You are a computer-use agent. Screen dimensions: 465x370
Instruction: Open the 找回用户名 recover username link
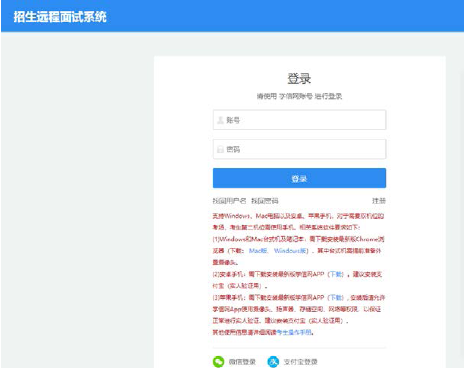coord(229,201)
